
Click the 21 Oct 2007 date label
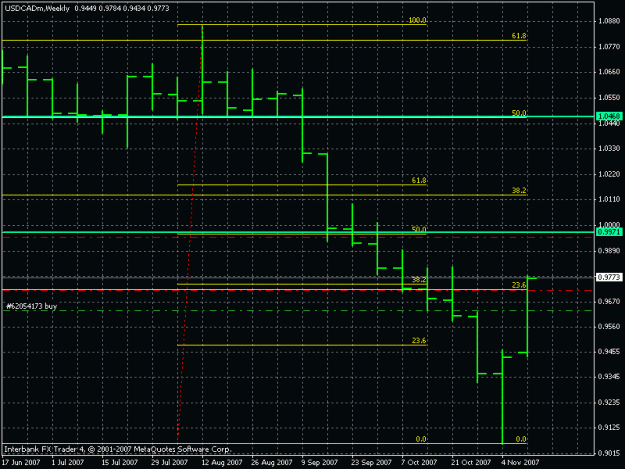click(x=471, y=462)
